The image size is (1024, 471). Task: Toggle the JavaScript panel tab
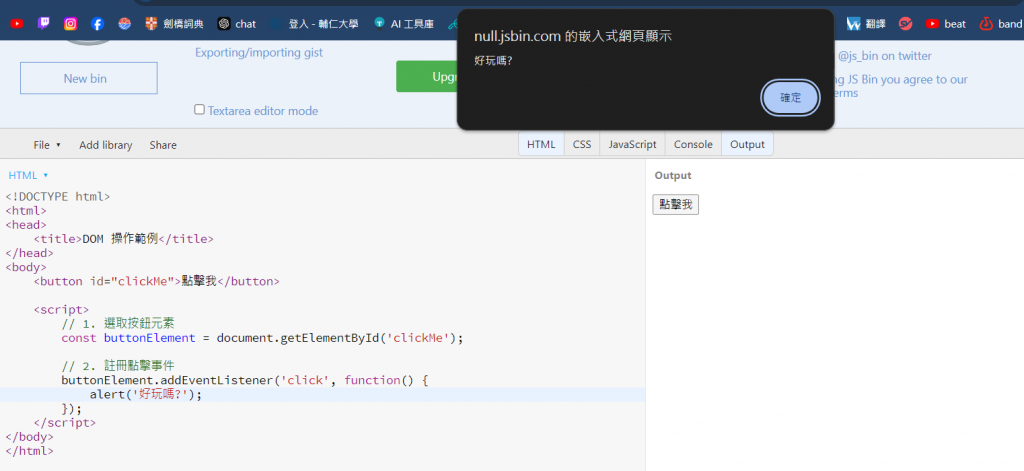[632, 144]
